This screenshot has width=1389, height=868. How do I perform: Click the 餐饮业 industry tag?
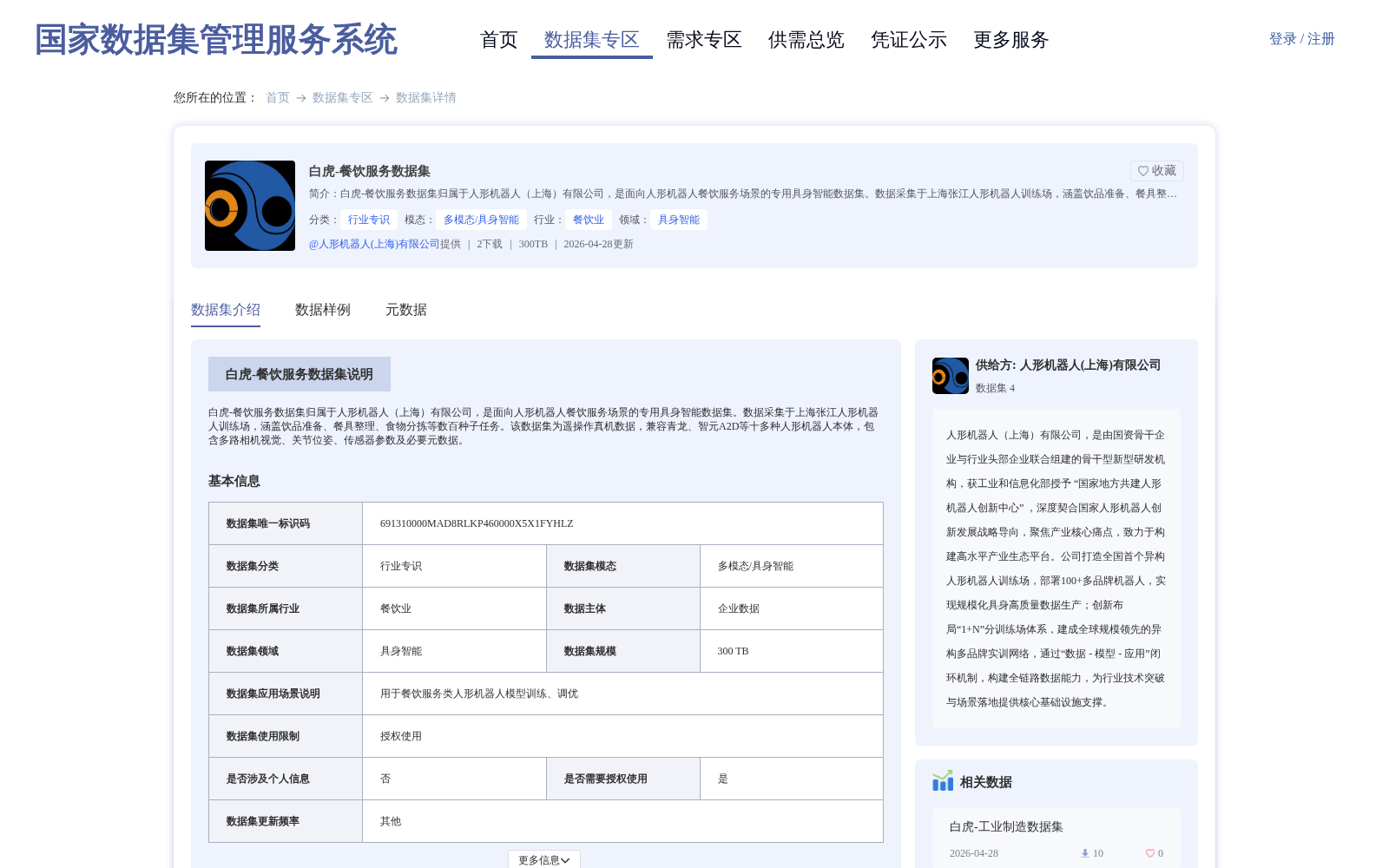click(x=588, y=220)
